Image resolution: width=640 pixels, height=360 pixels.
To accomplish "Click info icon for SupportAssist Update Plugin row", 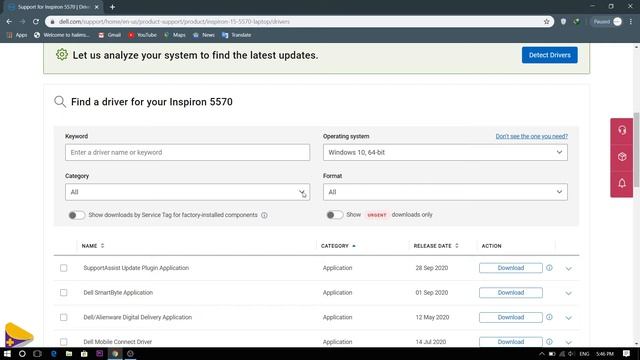I will [549, 268].
